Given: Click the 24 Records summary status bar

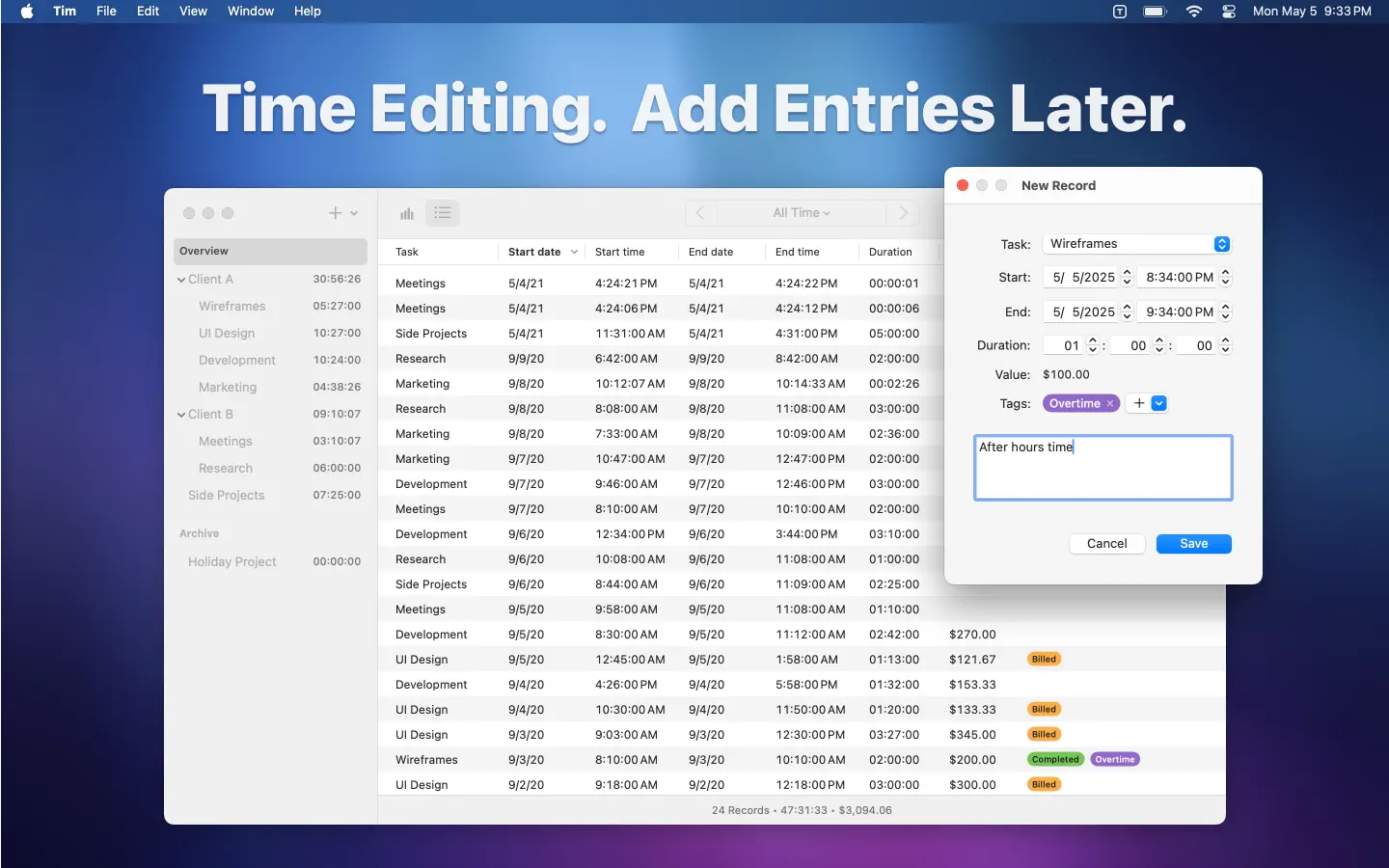Looking at the screenshot, I should (x=802, y=810).
